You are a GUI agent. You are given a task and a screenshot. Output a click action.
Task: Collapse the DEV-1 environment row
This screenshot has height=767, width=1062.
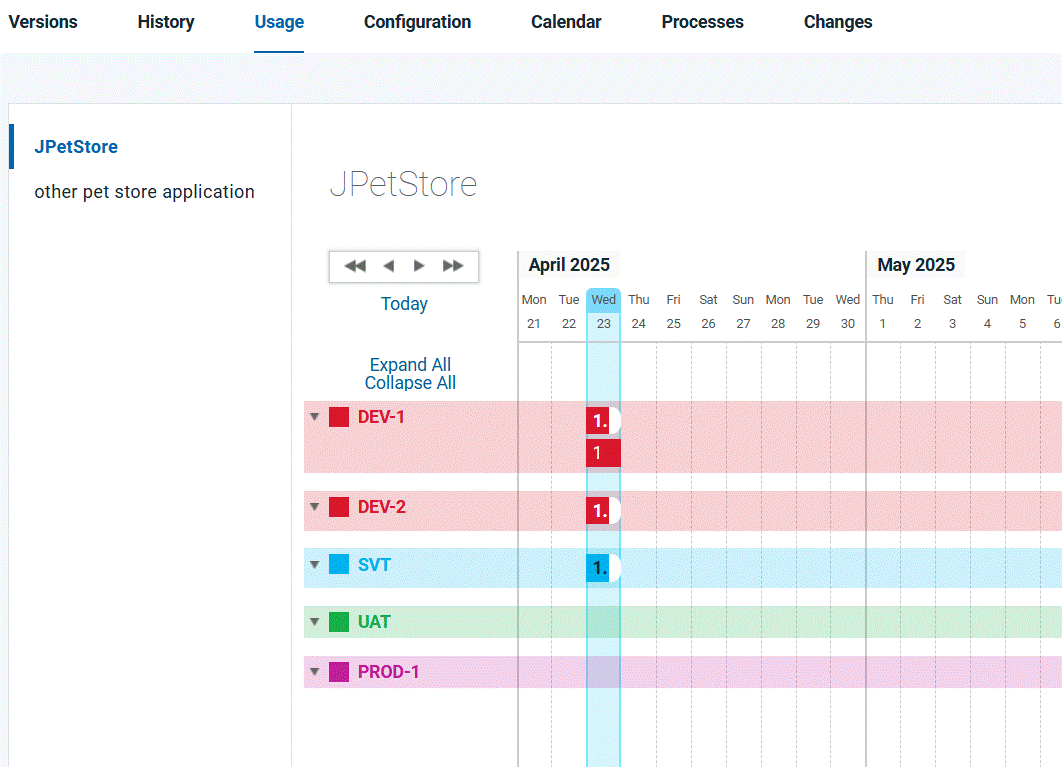[314, 416]
